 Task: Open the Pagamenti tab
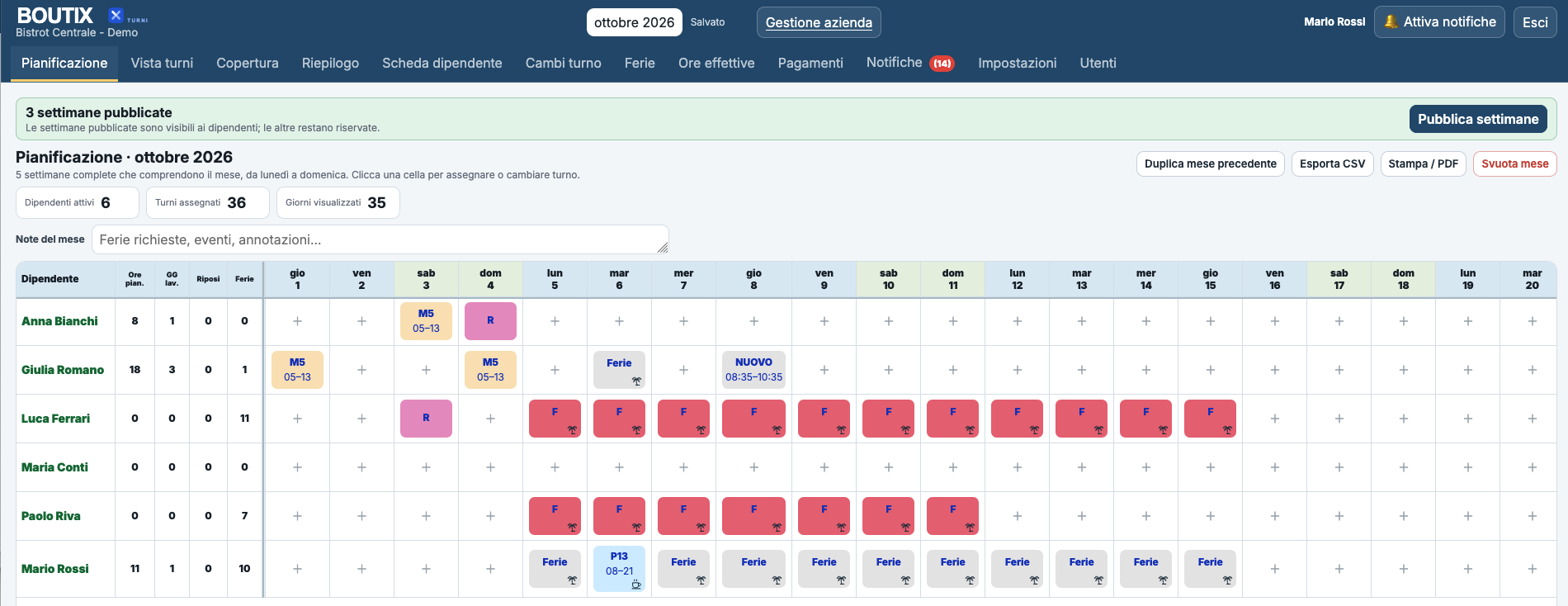[x=810, y=63]
